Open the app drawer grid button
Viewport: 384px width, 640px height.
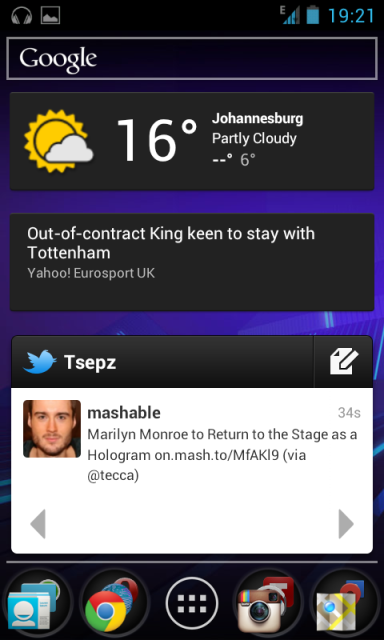pos(192,603)
